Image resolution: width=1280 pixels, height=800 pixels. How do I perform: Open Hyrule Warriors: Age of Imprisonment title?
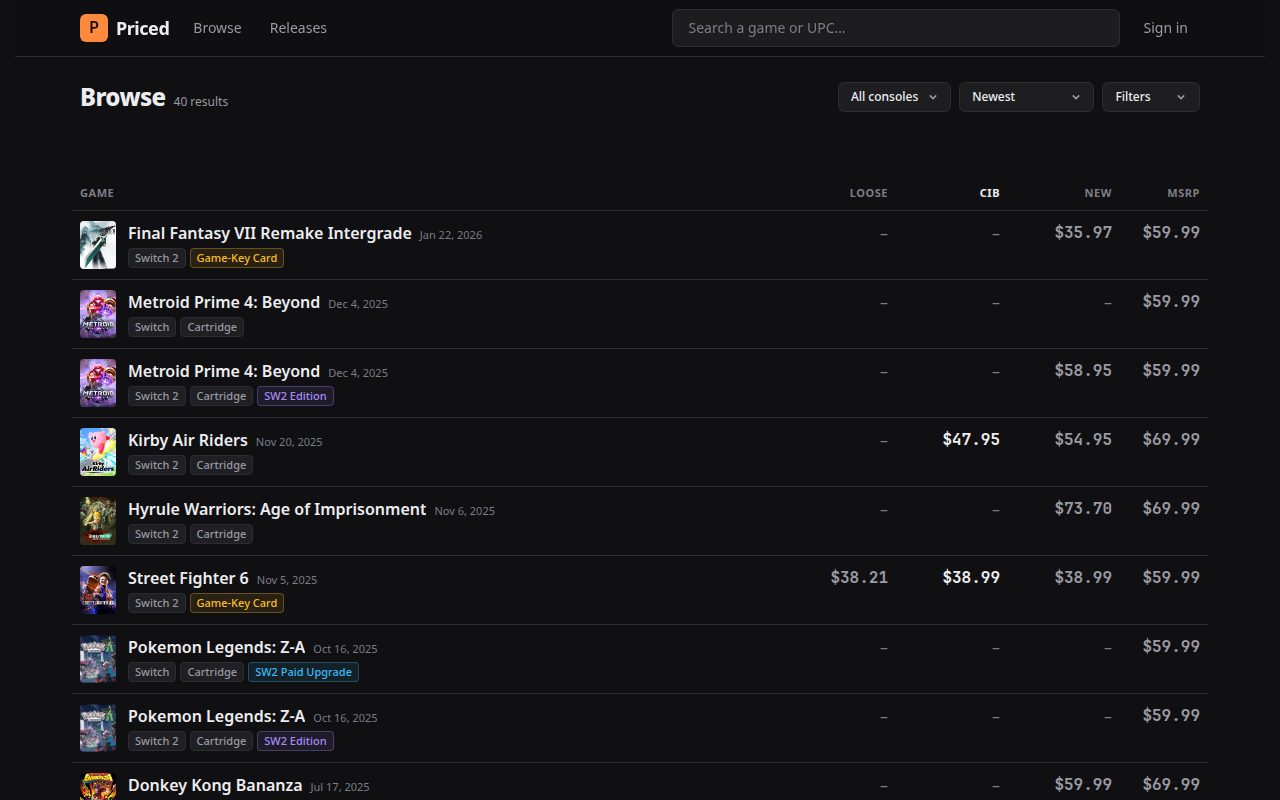tap(277, 509)
